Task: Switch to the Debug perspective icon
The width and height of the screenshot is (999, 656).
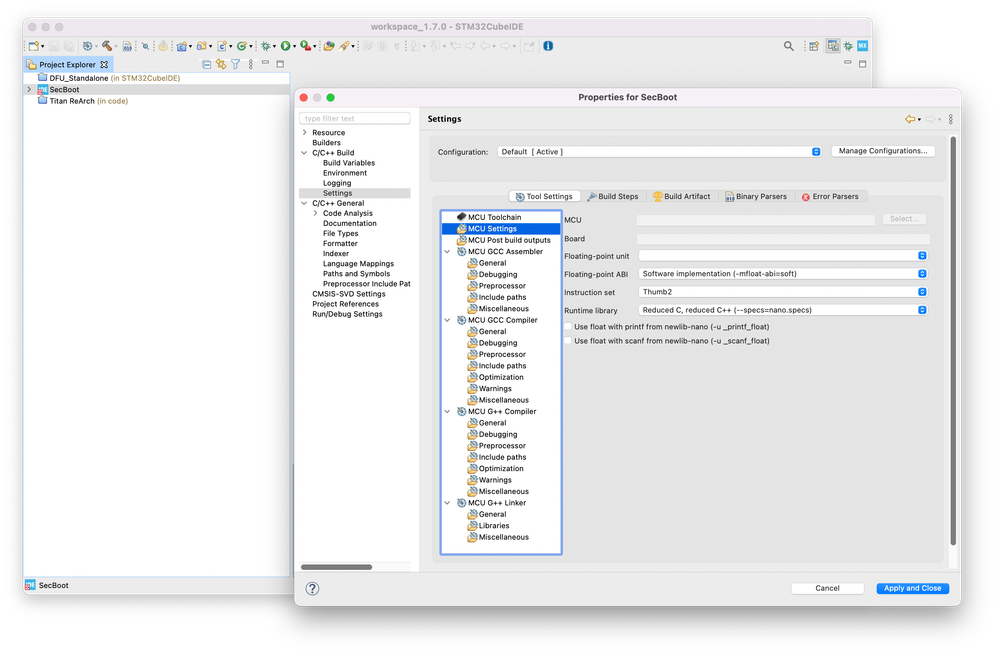Action: 848,46
